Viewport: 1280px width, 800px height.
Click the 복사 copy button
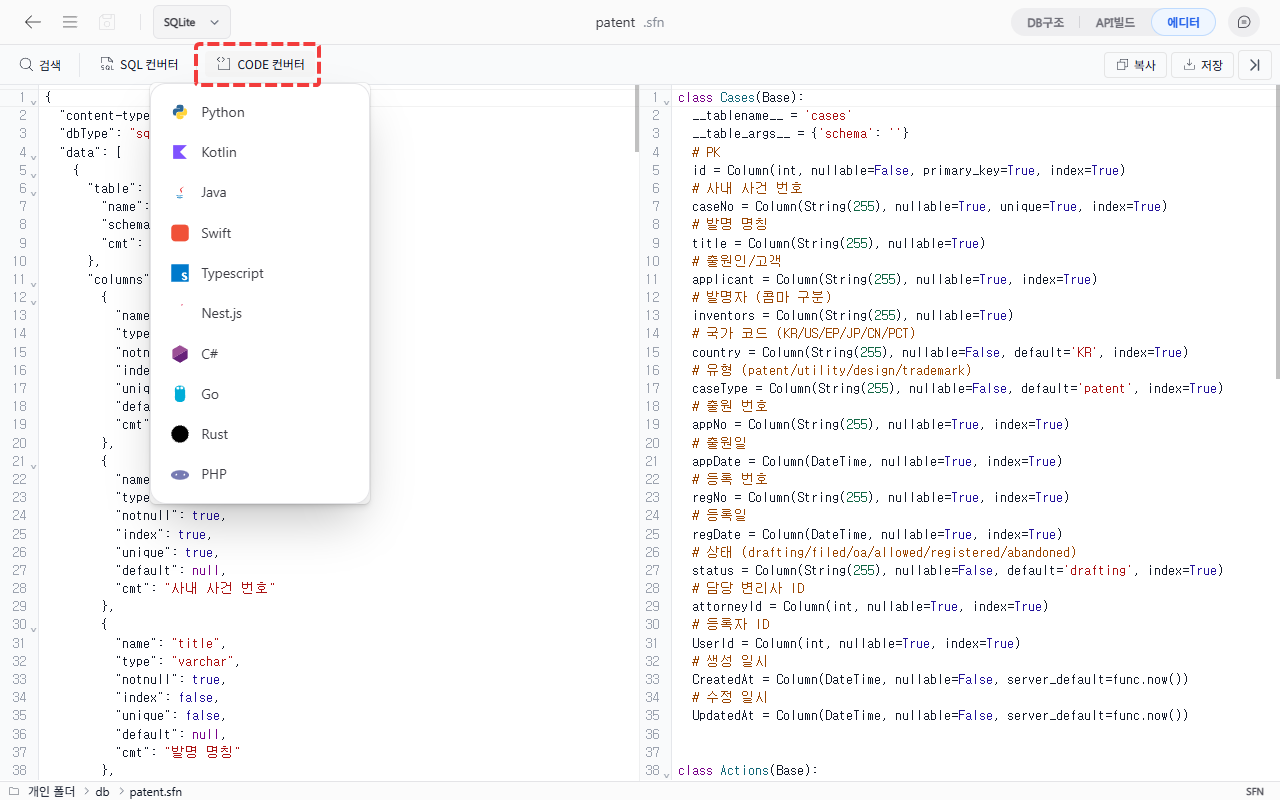pos(1136,65)
